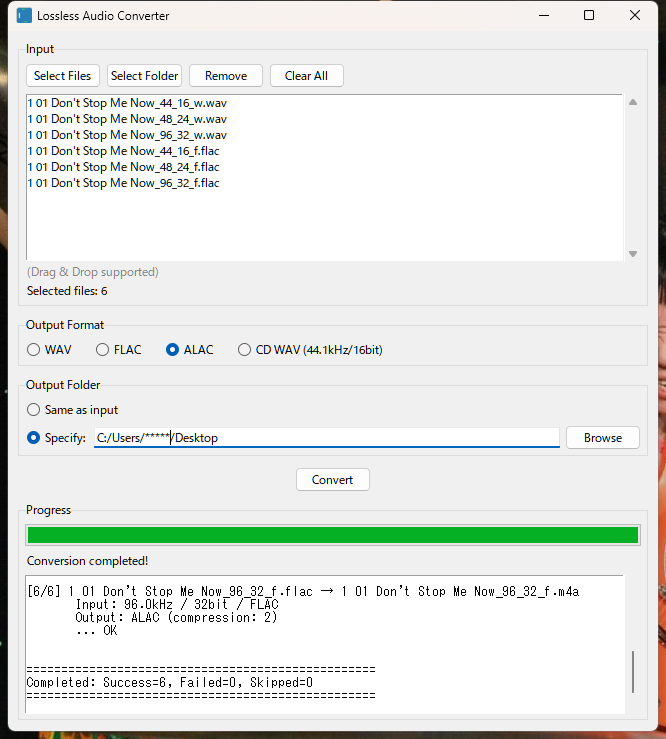Maximize the Lossless Audio Converter window
Screen dimensions: 666x739
click(x=589, y=16)
